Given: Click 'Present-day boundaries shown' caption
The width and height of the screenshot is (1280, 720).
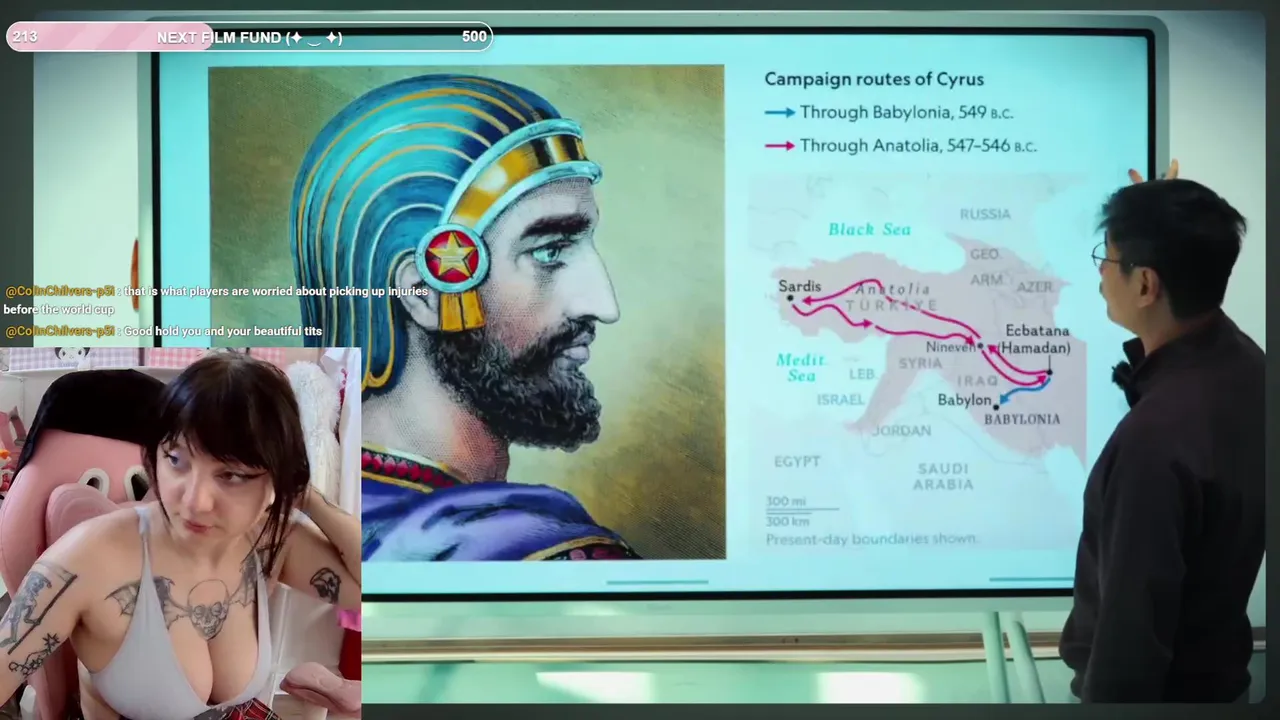Looking at the screenshot, I should pyautogui.click(x=871, y=539).
